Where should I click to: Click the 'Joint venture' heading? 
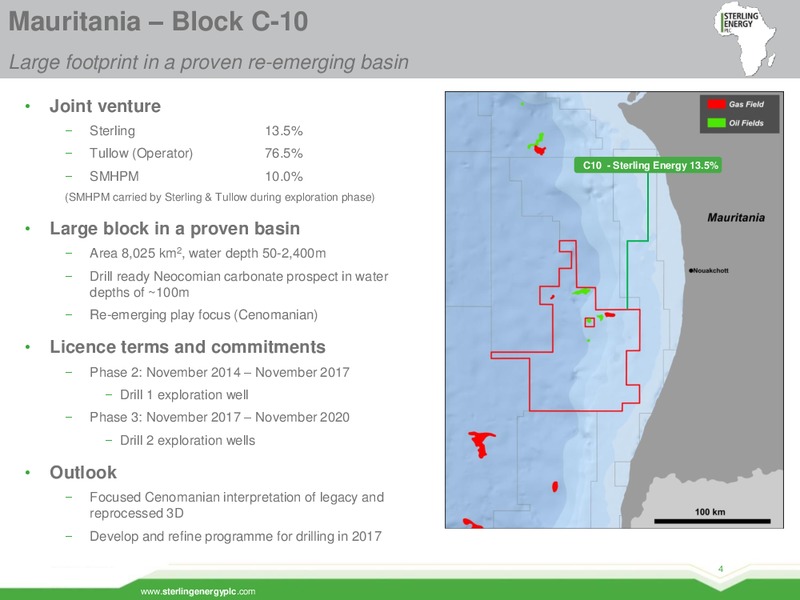click(x=105, y=106)
